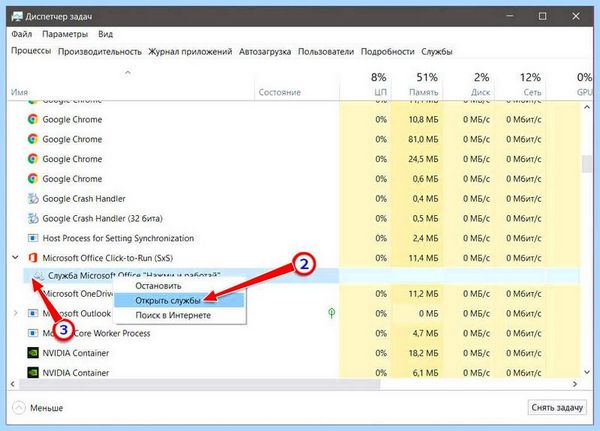Image resolution: width=600 pixels, height=431 pixels.
Task: Switch to the Пользователи tab
Action: click(x=326, y=52)
